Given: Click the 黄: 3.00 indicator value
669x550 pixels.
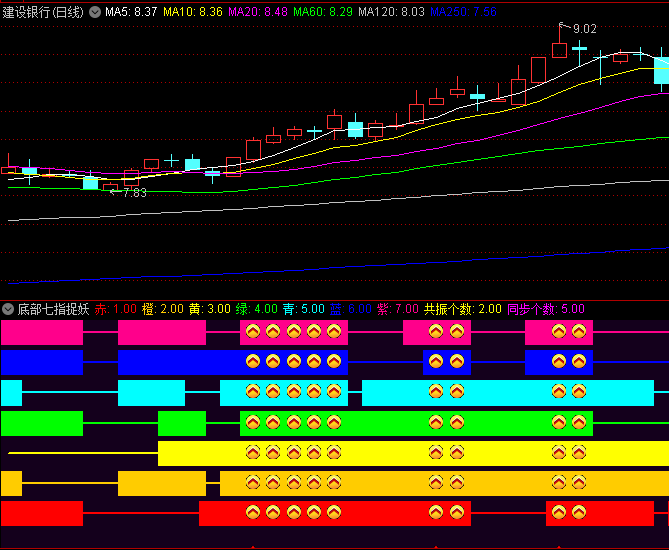Looking at the screenshot, I should pos(209,309).
